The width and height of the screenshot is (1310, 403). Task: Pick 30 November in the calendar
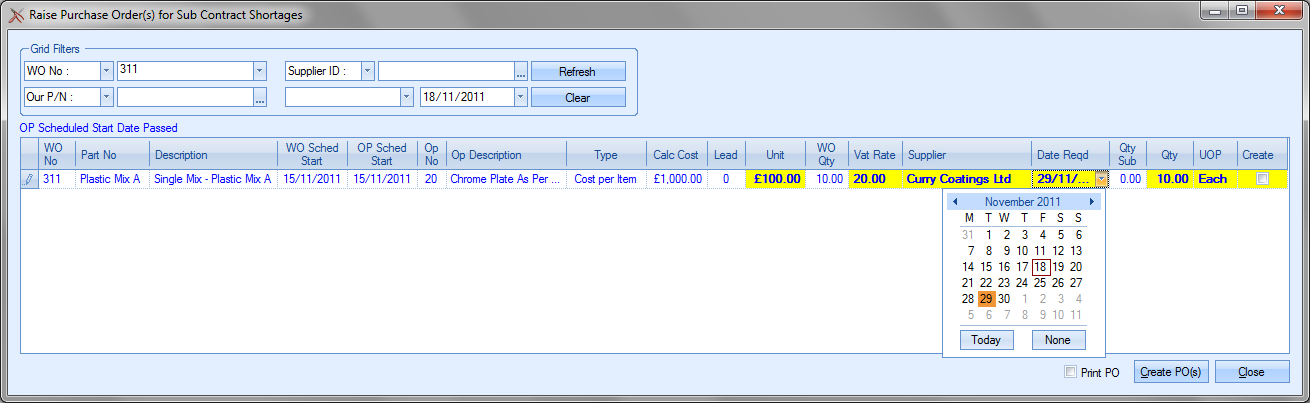[x=1004, y=299]
